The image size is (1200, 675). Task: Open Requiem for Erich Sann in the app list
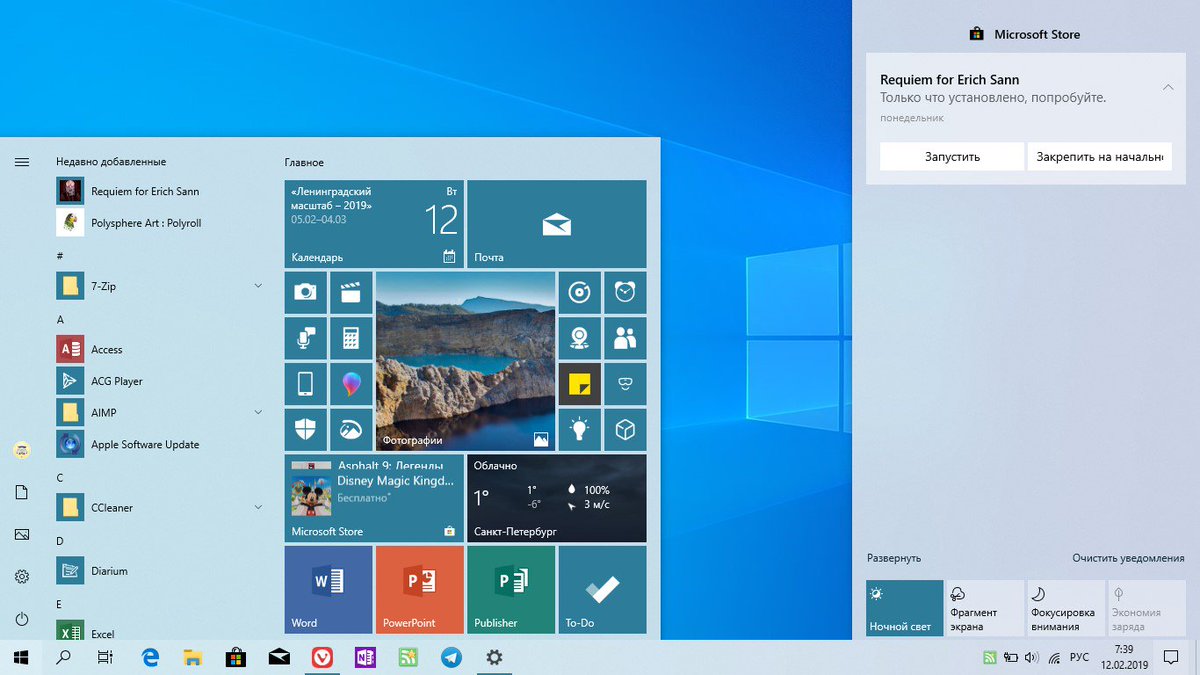pos(160,191)
